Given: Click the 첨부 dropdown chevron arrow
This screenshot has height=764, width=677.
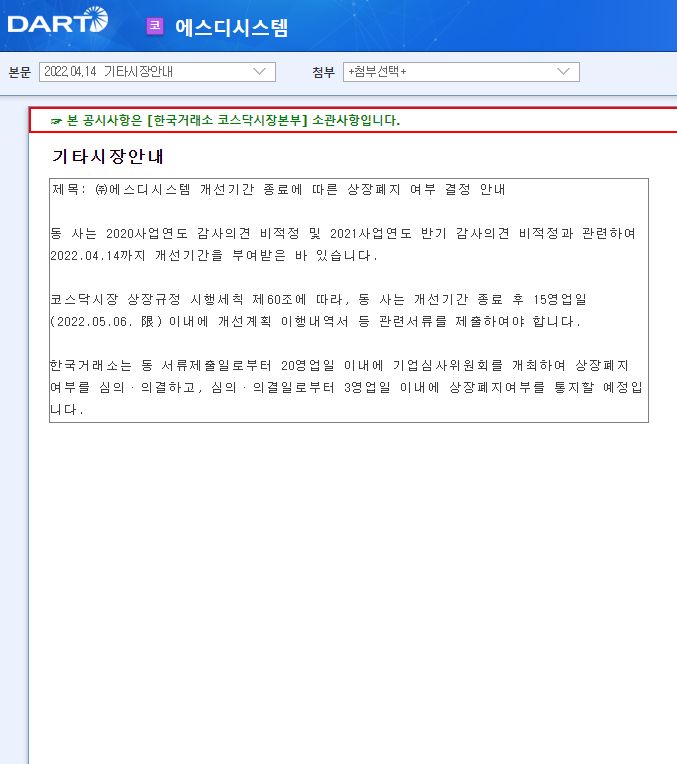Looking at the screenshot, I should click(x=563, y=72).
